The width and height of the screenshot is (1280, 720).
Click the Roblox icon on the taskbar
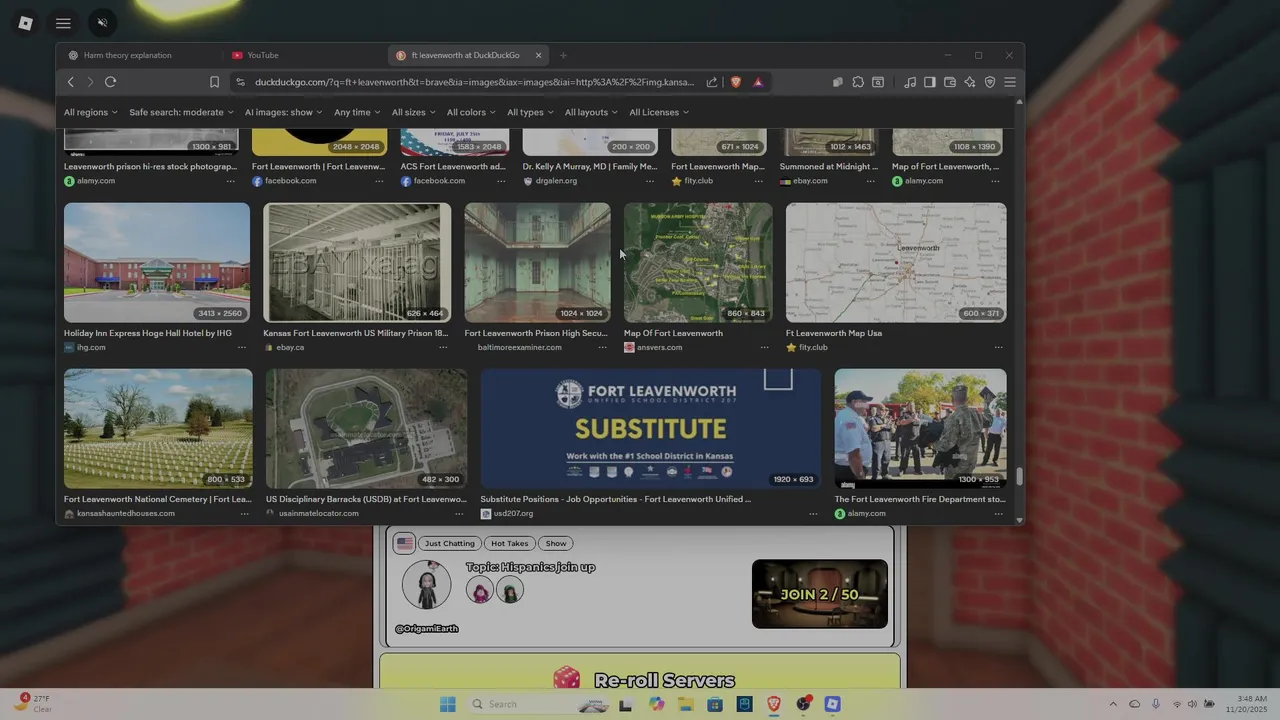(832, 704)
